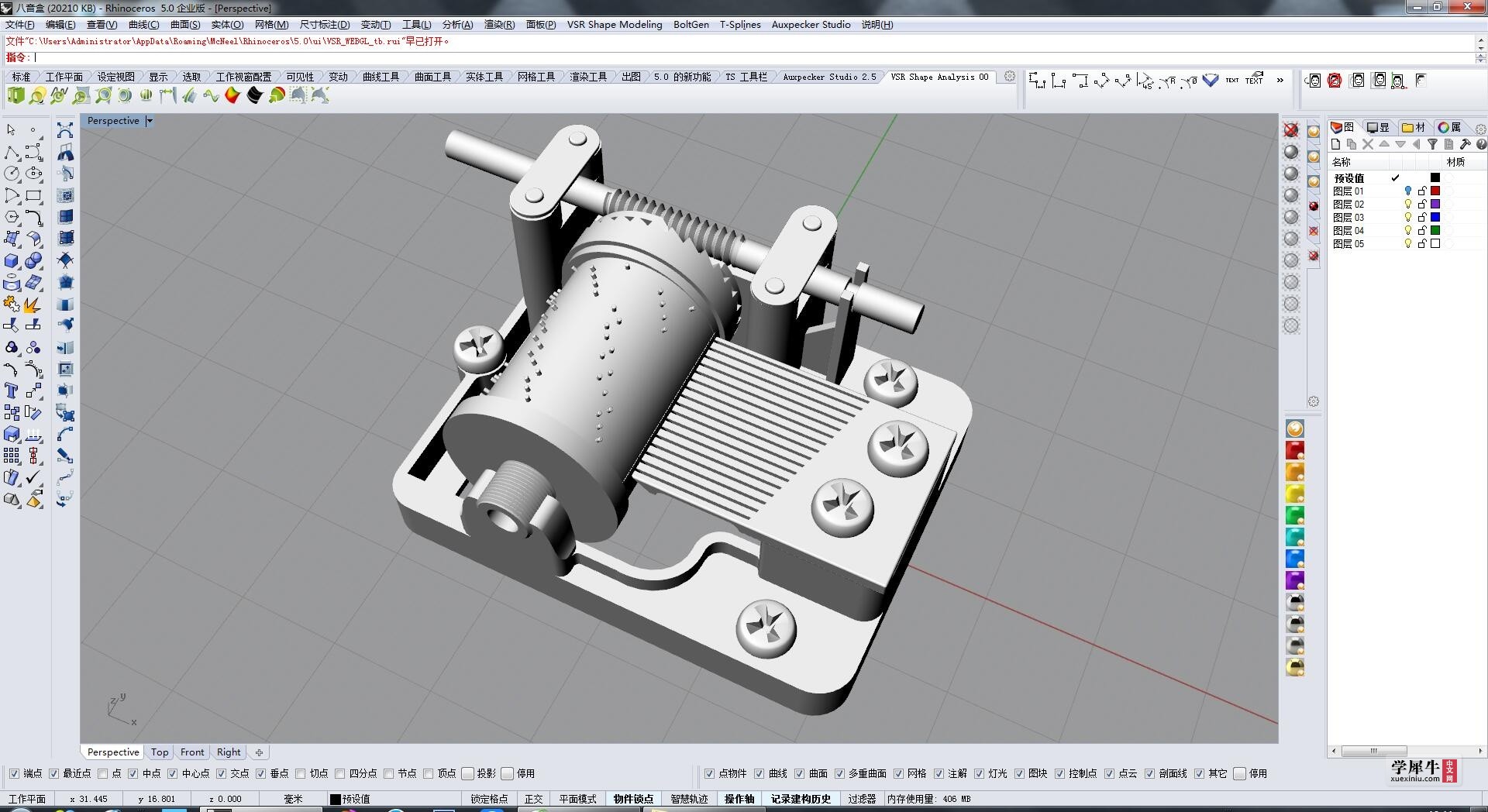Switch to the 实体工具 toolbar tab
Image resolution: width=1488 pixels, height=812 pixels.
click(484, 77)
